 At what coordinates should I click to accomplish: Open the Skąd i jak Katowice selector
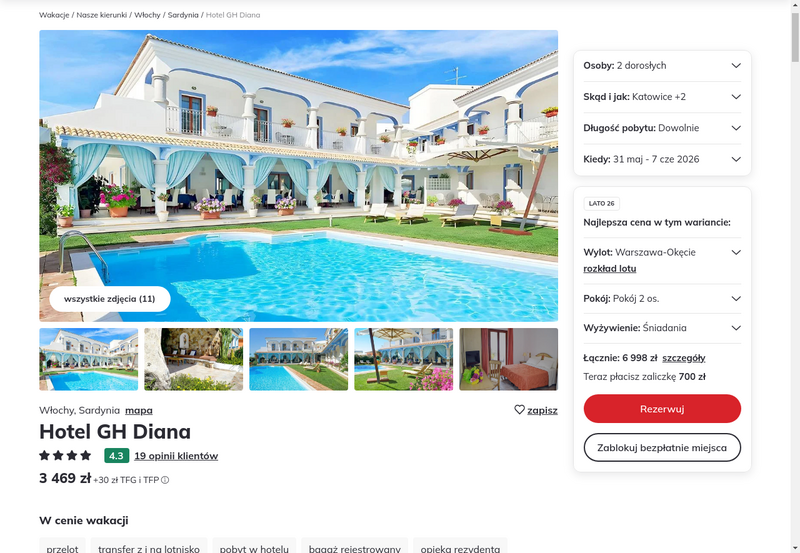tap(662, 97)
